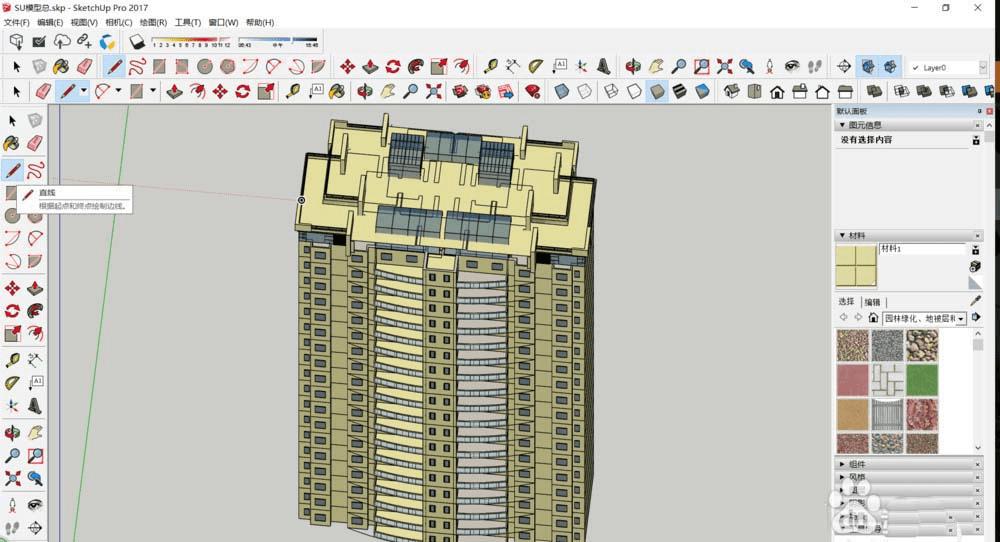
Task: Open the 相机(C) menu
Action: 119,22
